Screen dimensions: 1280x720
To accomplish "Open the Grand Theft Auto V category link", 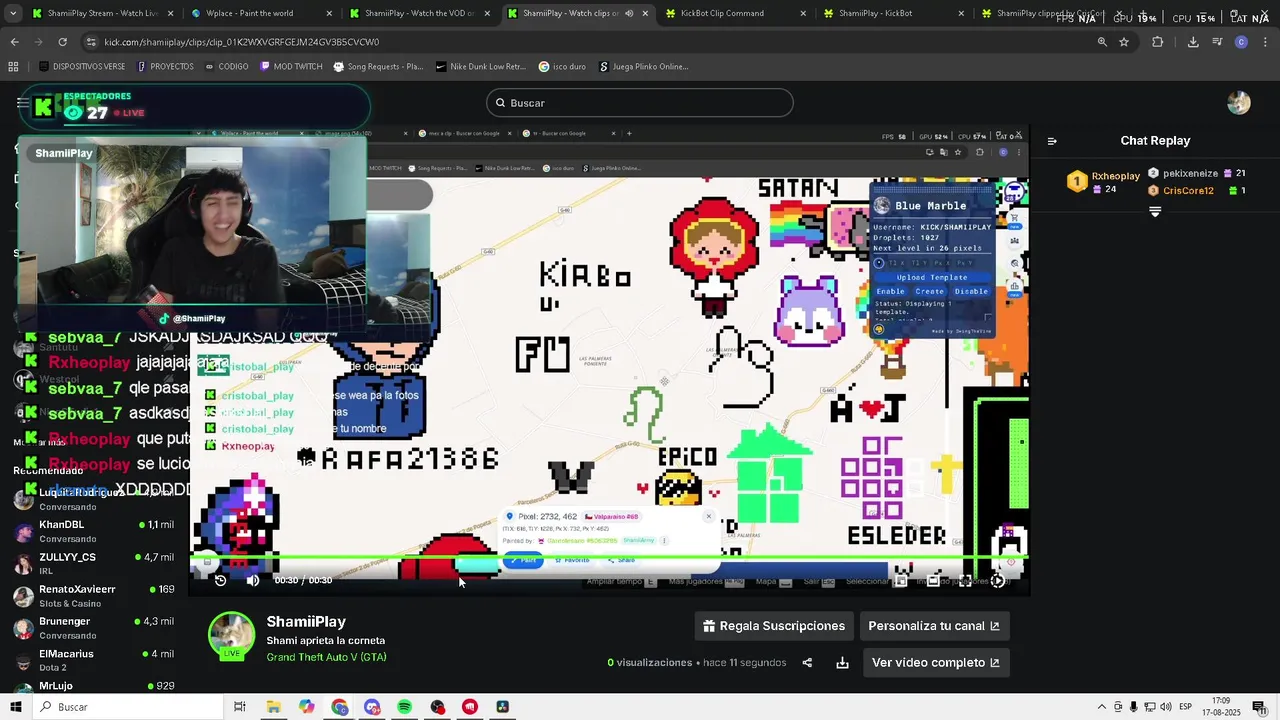I will (326, 657).
